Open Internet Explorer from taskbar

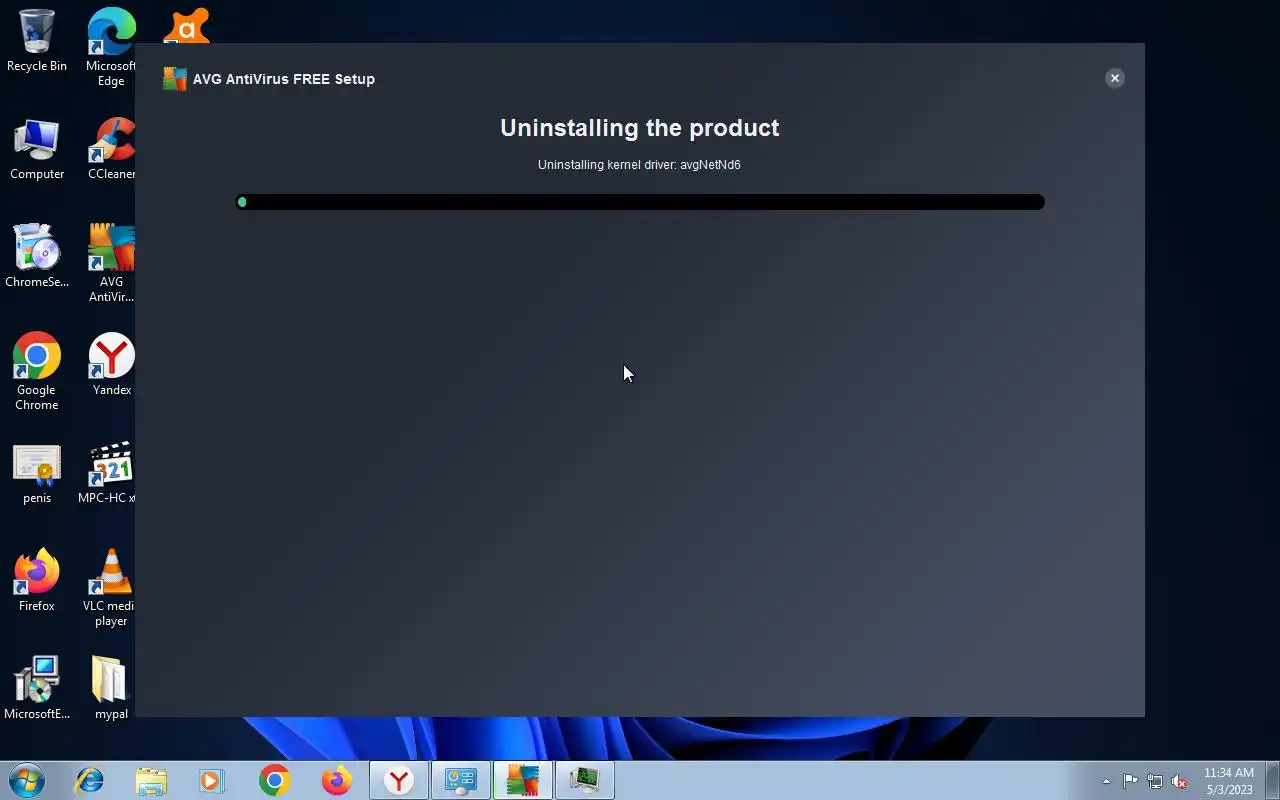click(x=90, y=780)
